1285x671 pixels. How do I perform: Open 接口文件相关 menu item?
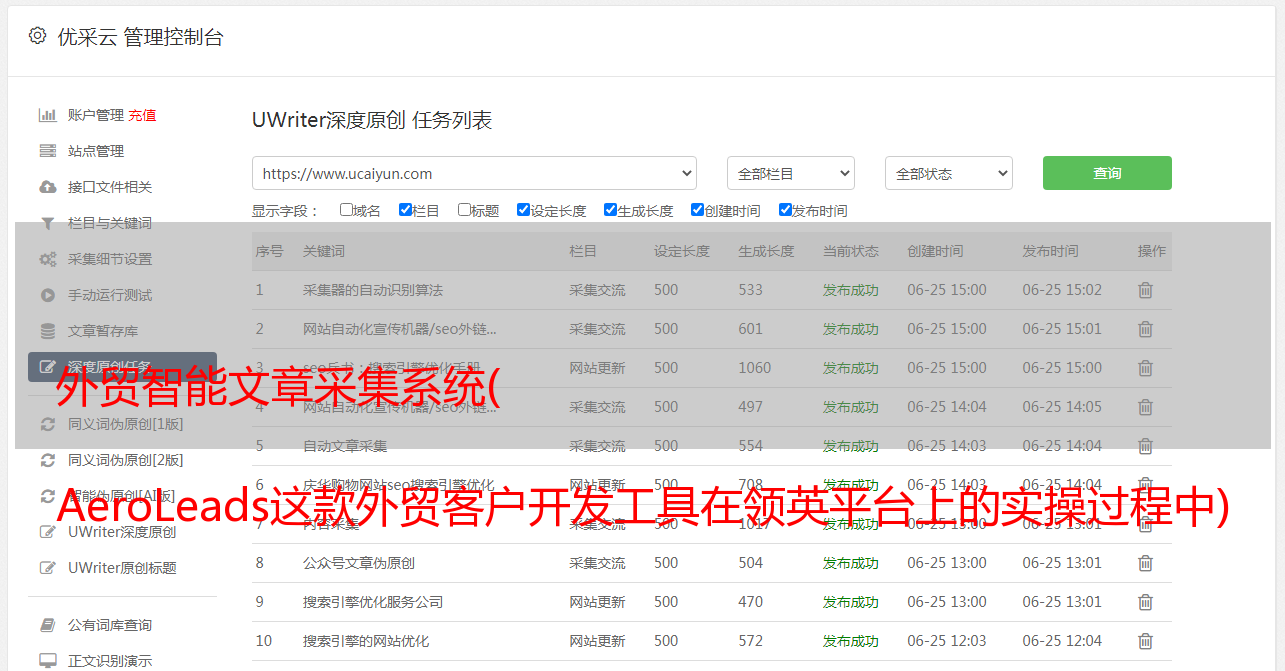click(x=110, y=187)
